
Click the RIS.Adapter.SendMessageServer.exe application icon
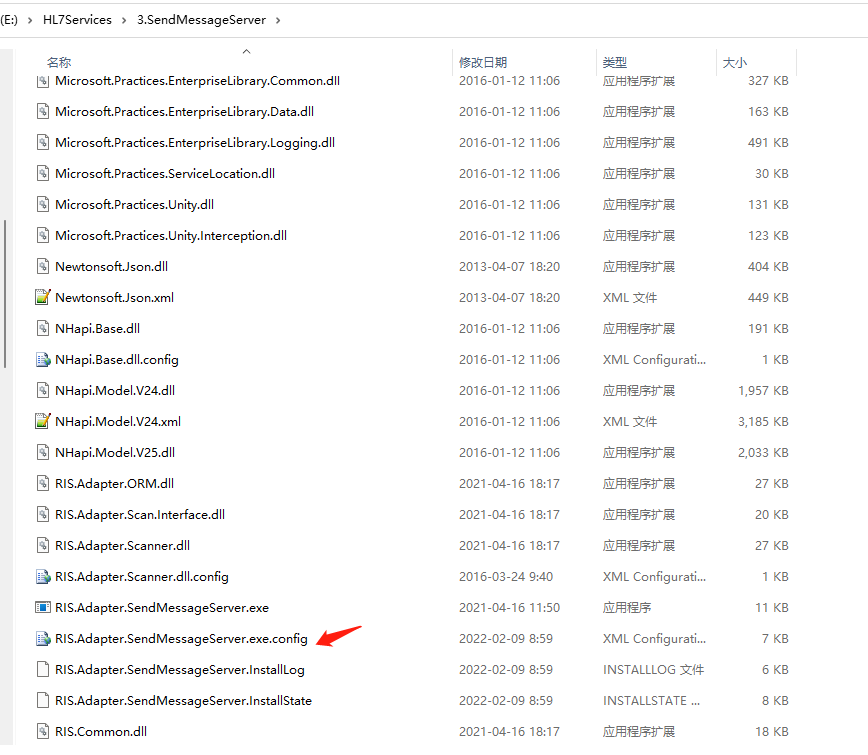[43, 607]
